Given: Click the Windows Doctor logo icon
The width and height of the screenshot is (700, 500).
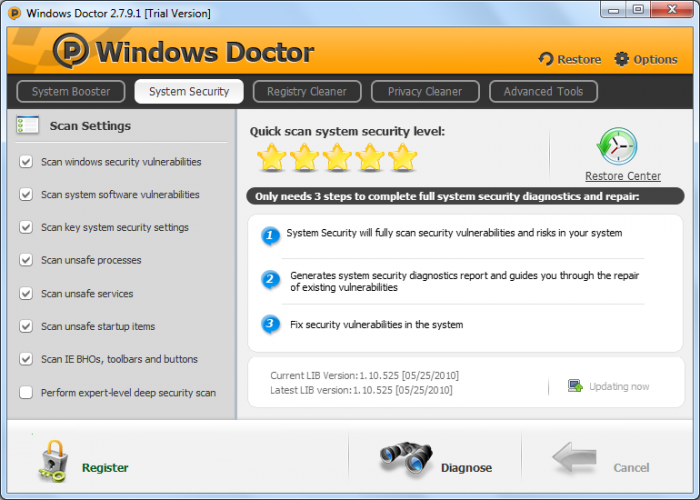Looking at the screenshot, I should tap(71, 51).
